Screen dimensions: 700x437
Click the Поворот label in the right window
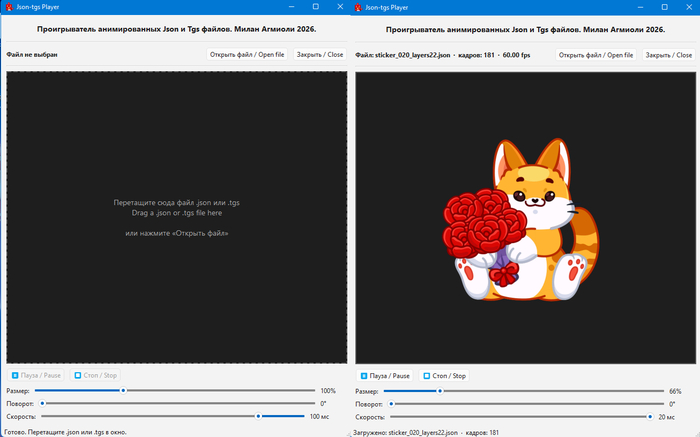click(x=369, y=404)
